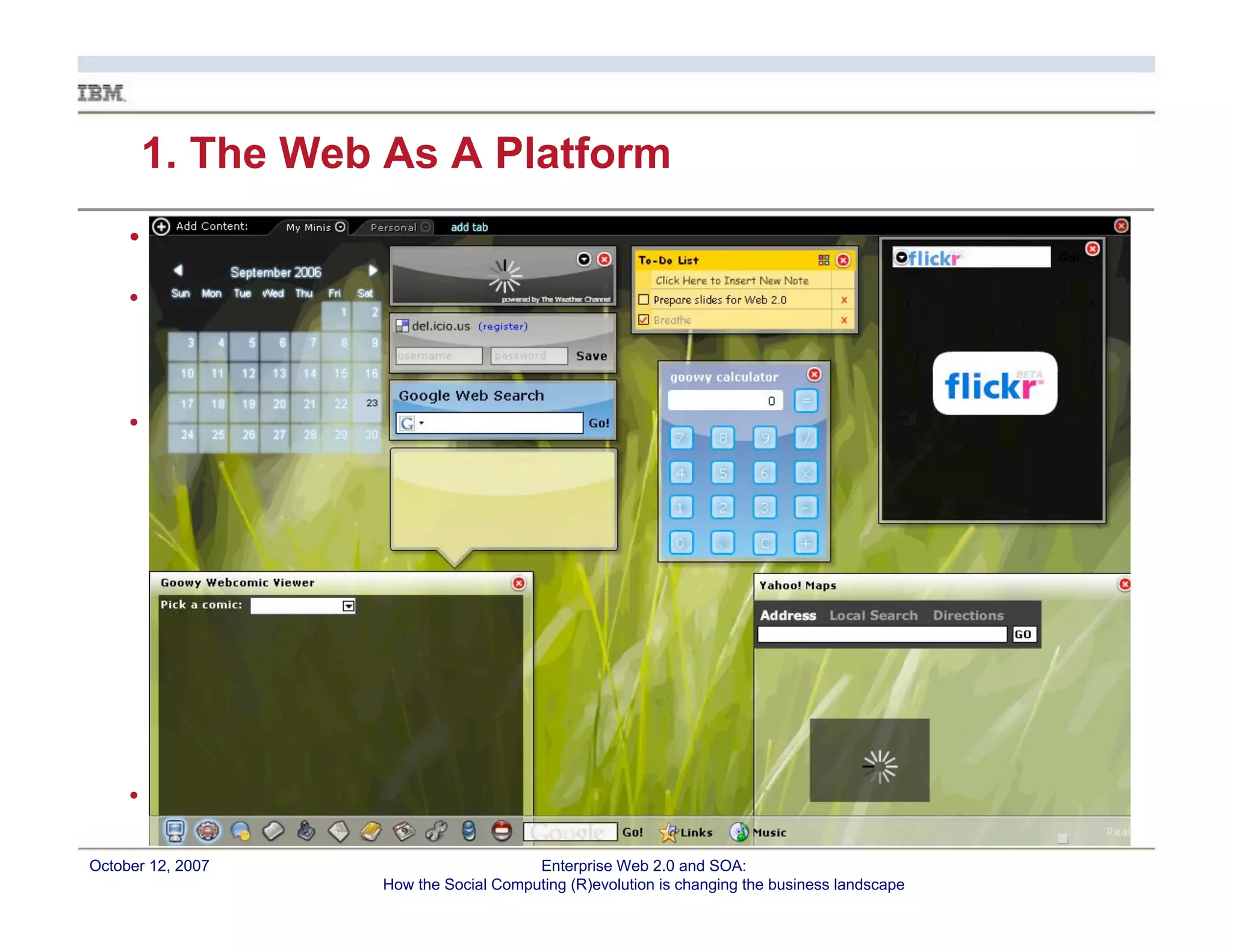Image resolution: width=1233 pixels, height=952 pixels.
Task: Click calculator plus key
Action: coord(806,543)
